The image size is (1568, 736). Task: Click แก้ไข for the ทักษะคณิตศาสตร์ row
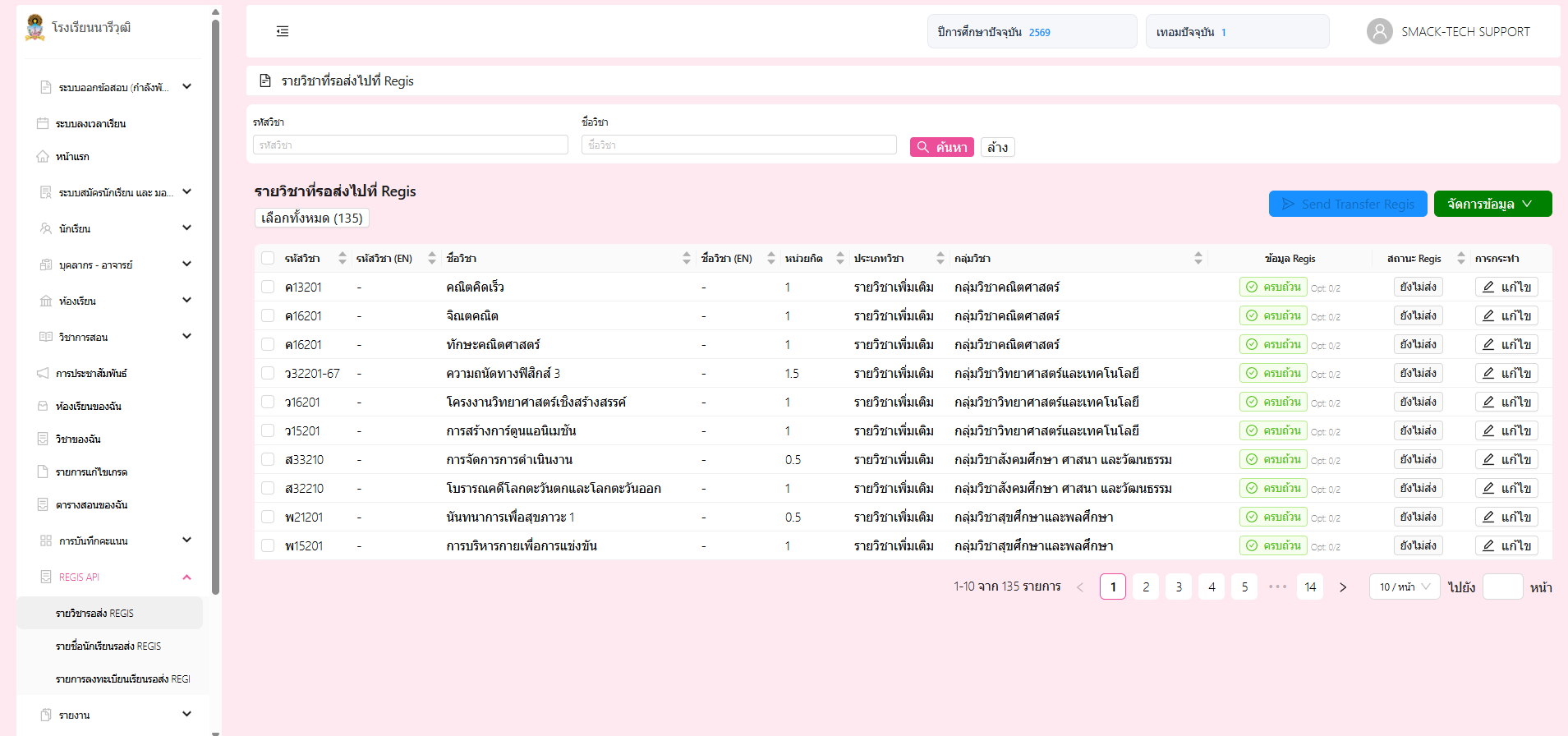coord(1506,344)
